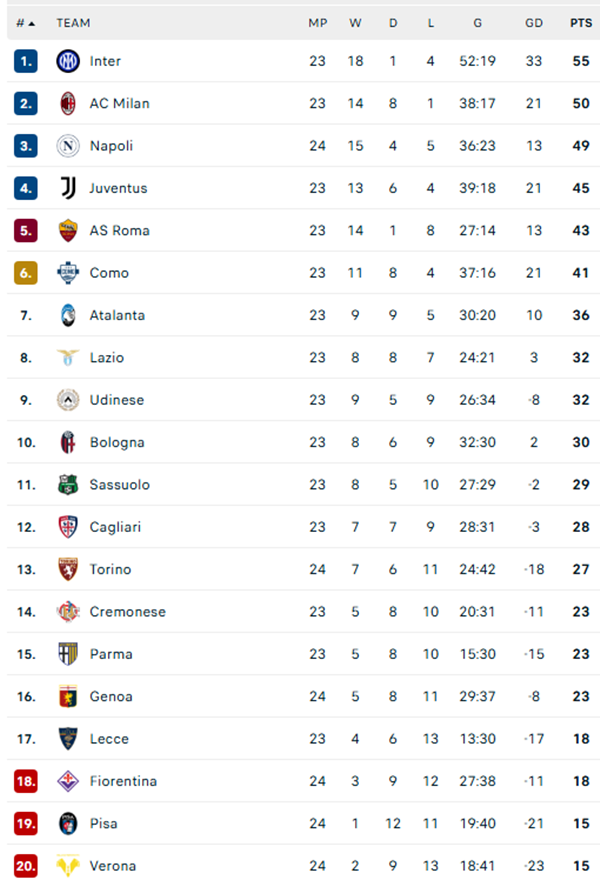
Task: Toggle the sort arrow on the # column
Action: 27,22
